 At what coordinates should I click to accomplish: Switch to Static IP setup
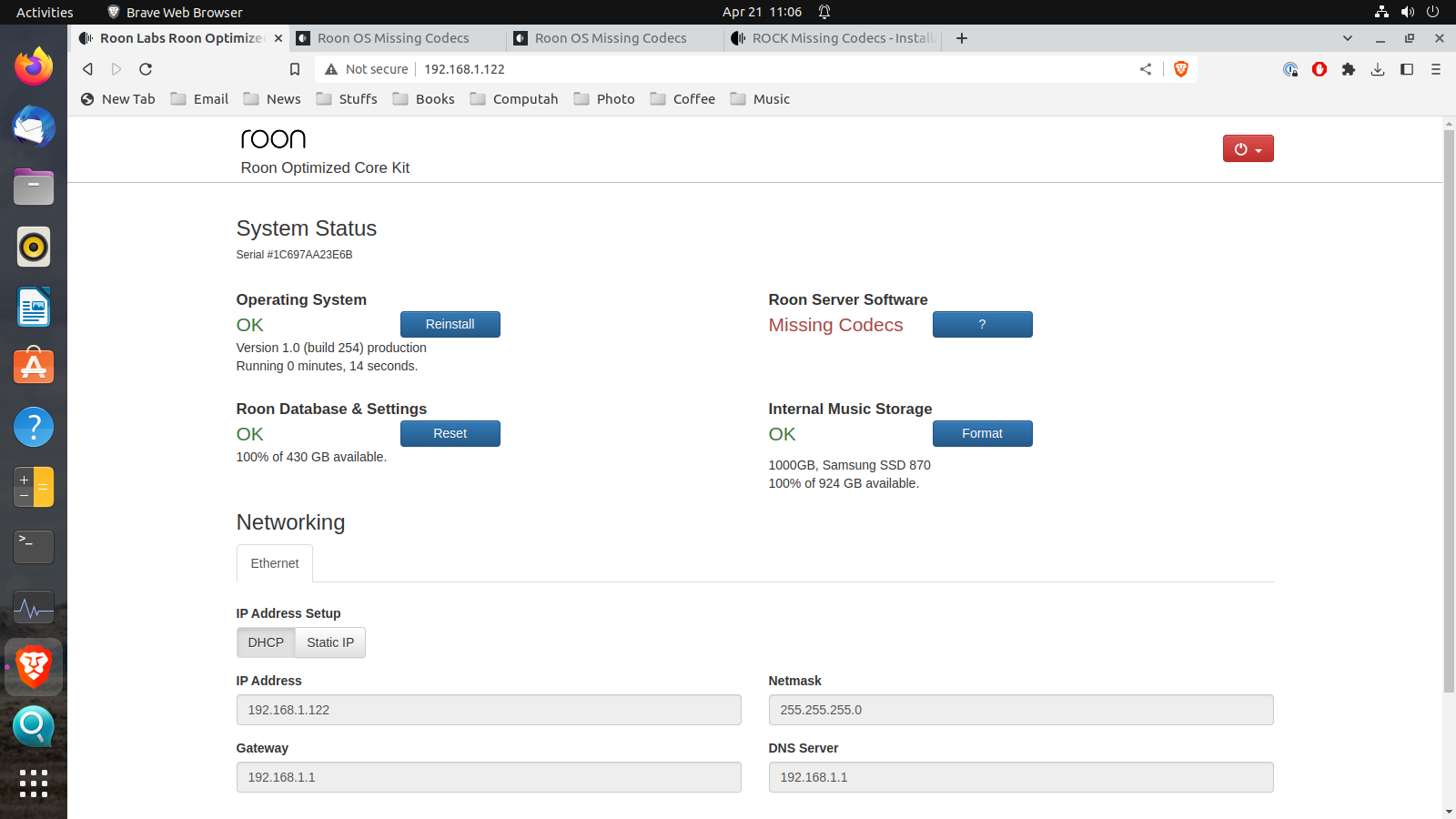coord(330,642)
